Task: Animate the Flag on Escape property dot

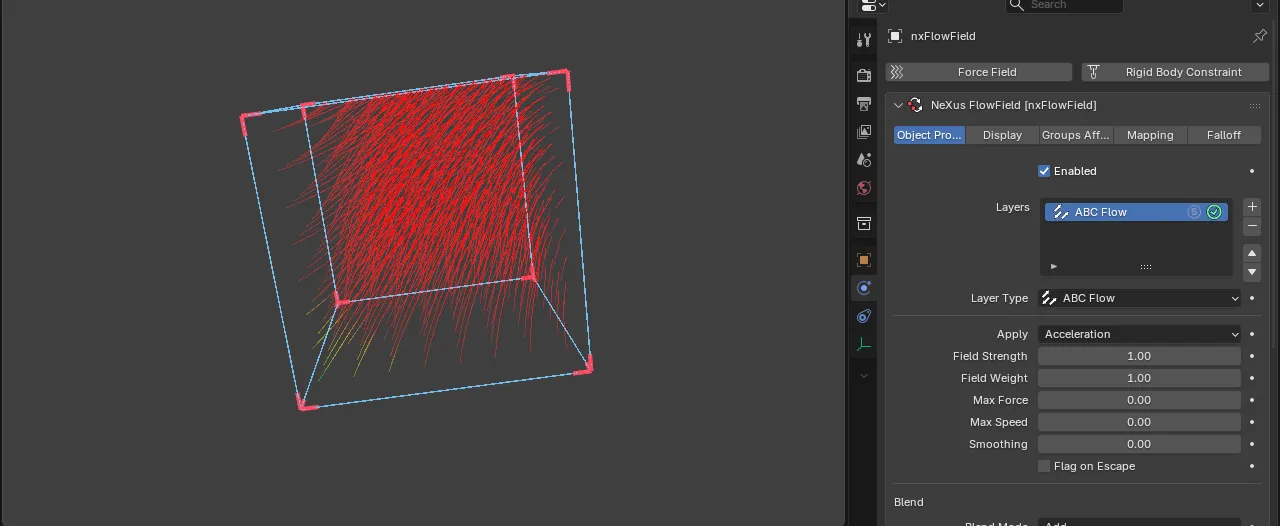Action: [1252, 466]
